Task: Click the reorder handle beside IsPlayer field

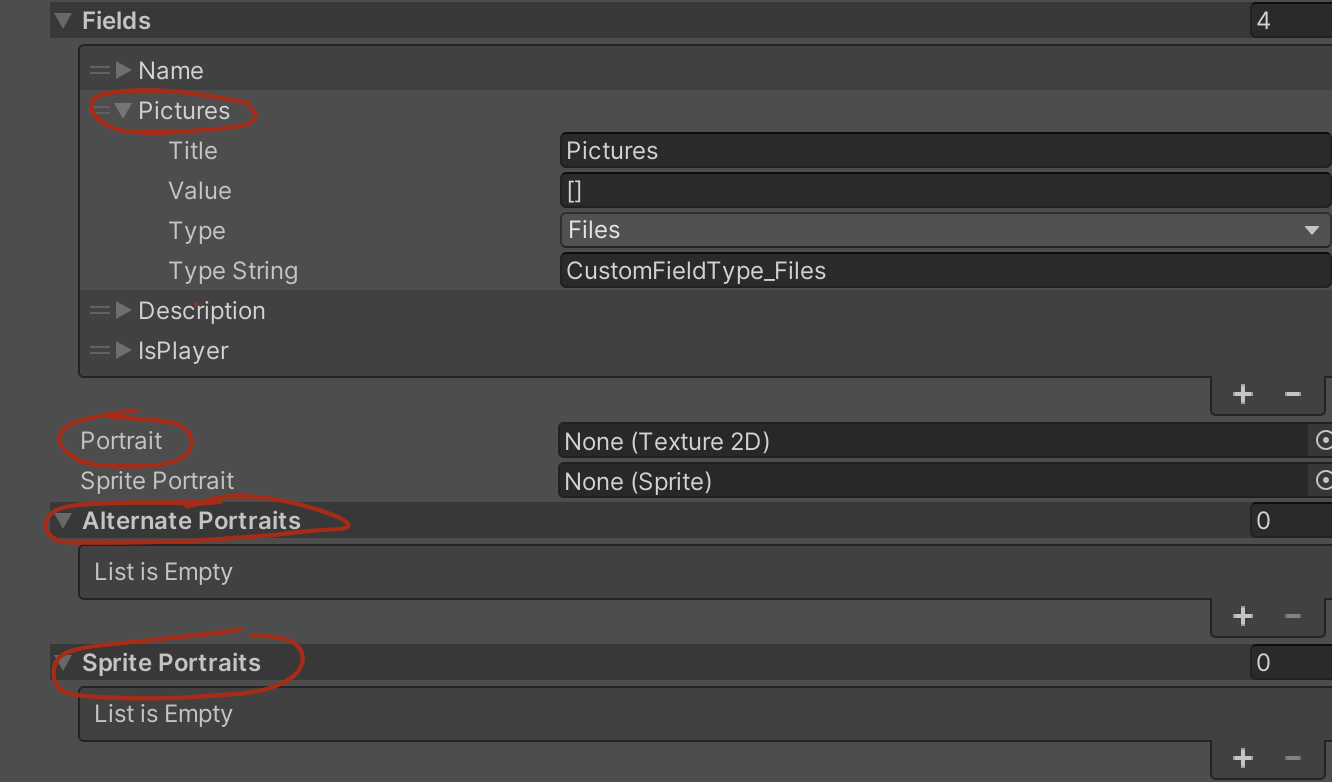Action: (99, 350)
